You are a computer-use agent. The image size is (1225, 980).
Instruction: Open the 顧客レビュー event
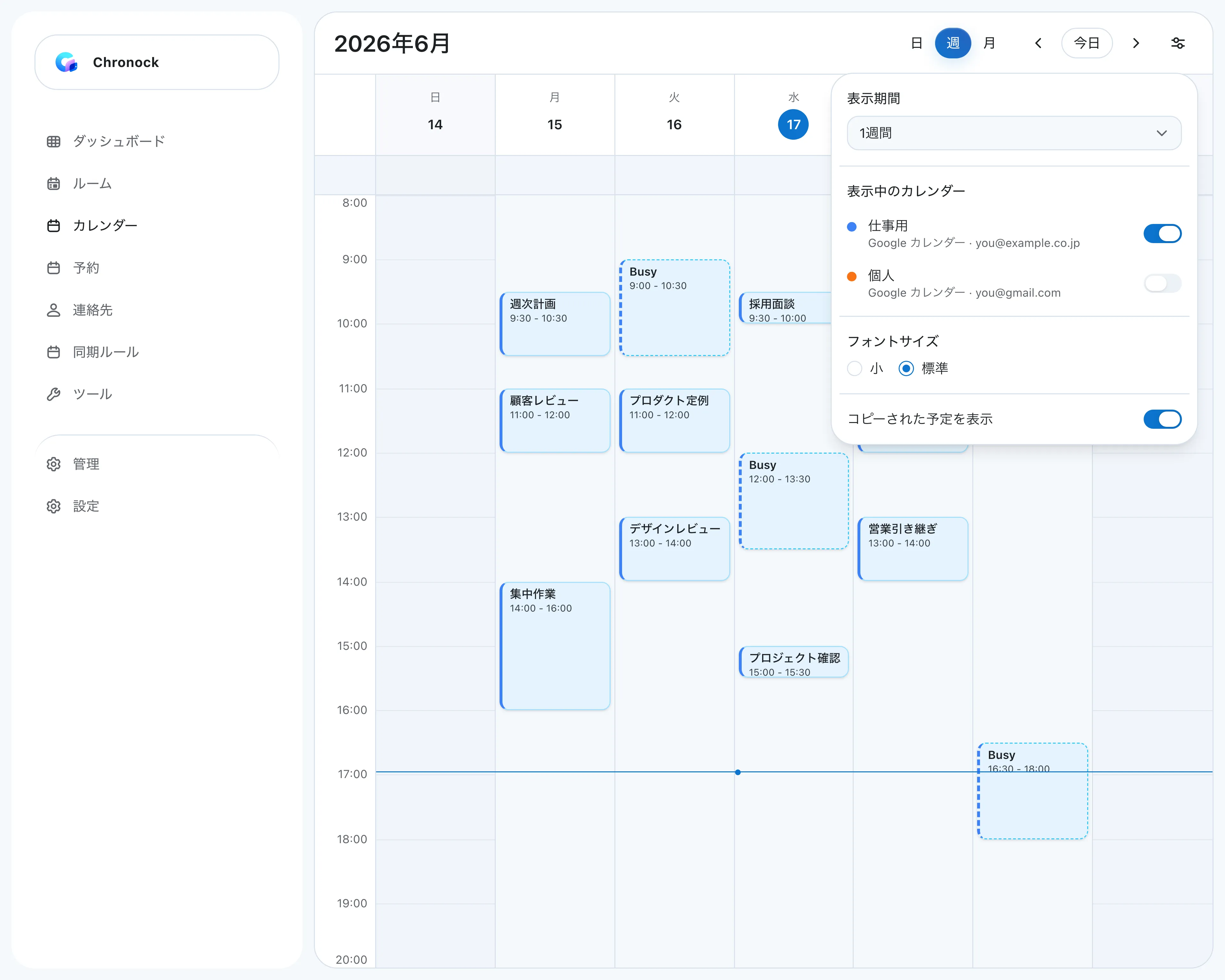click(x=555, y=420)
